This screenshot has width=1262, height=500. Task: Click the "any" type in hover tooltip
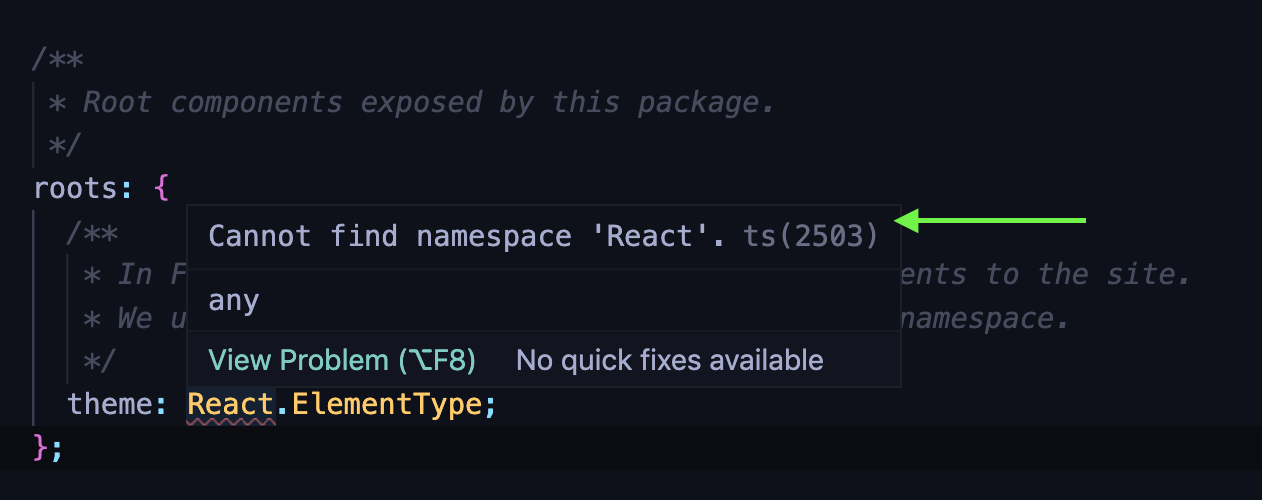(x=234, y=301)
